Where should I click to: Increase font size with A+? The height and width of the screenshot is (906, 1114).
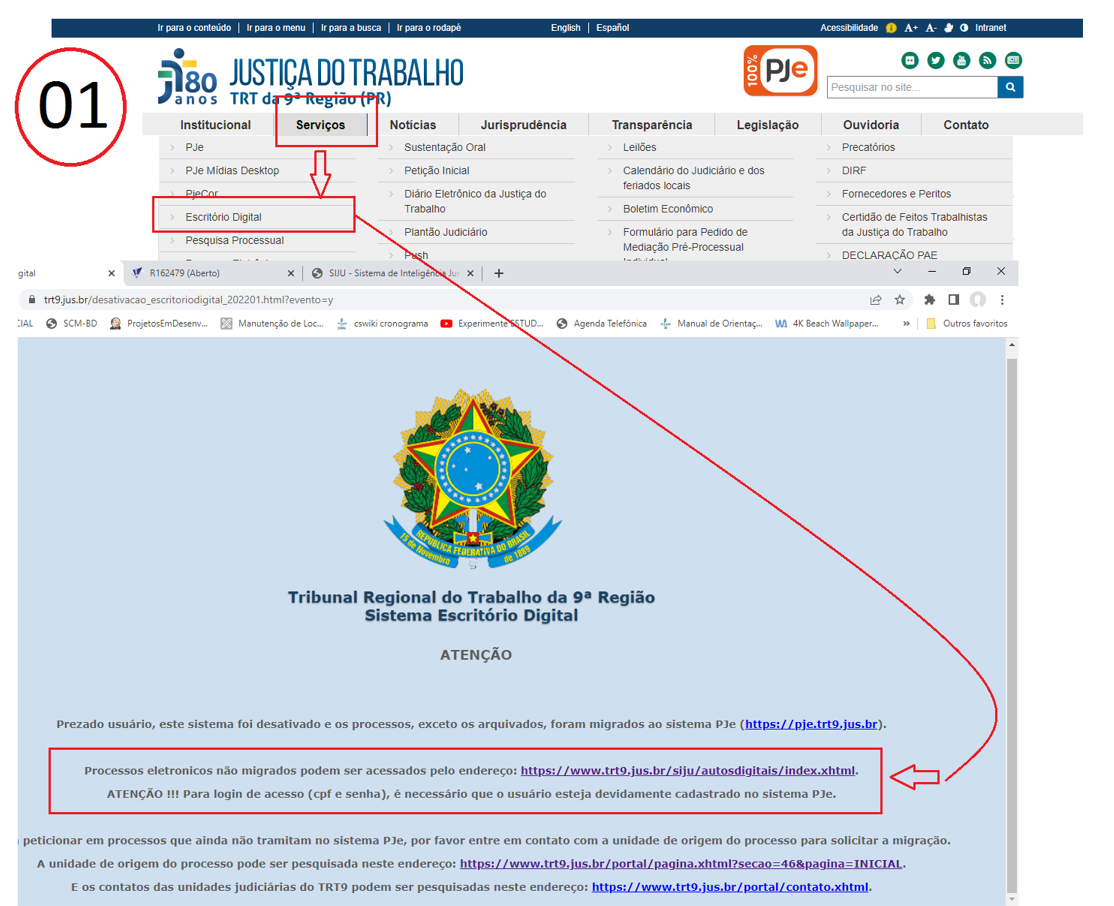point(911,28)
